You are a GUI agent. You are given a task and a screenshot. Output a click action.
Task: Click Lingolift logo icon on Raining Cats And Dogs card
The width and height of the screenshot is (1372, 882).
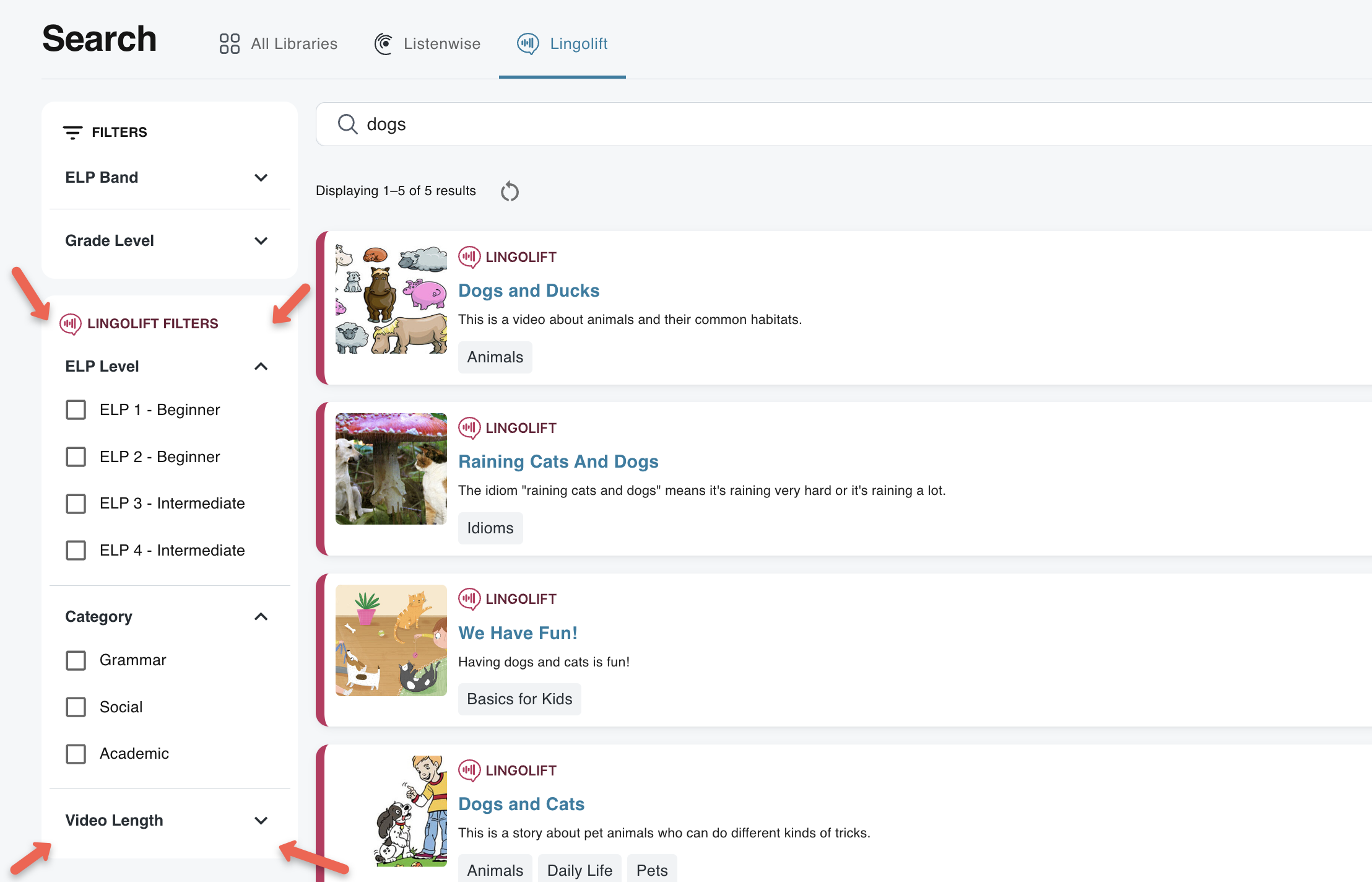click(x=469, y=428)
